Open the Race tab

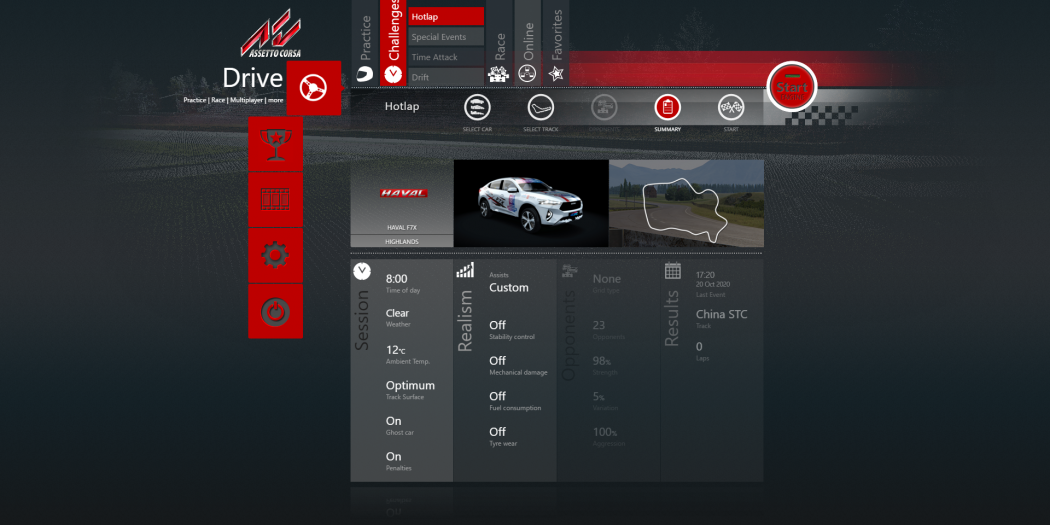point(499,43)
